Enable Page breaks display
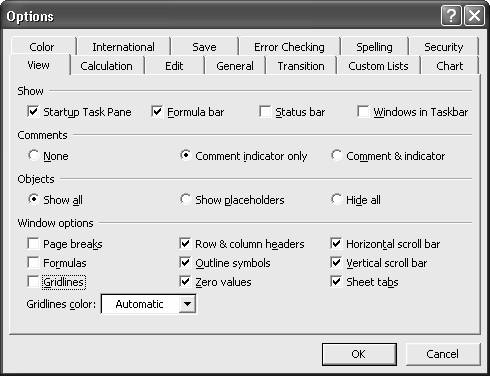 (33, 243)
